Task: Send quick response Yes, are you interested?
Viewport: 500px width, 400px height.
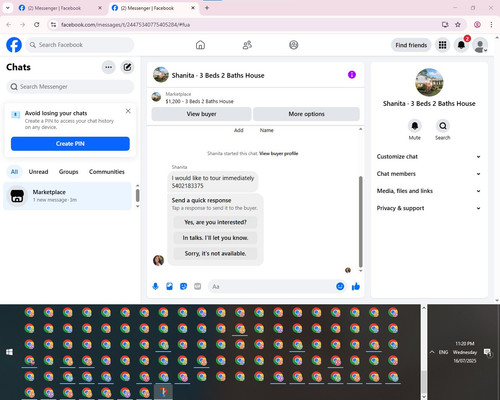Action: [215, 222]
